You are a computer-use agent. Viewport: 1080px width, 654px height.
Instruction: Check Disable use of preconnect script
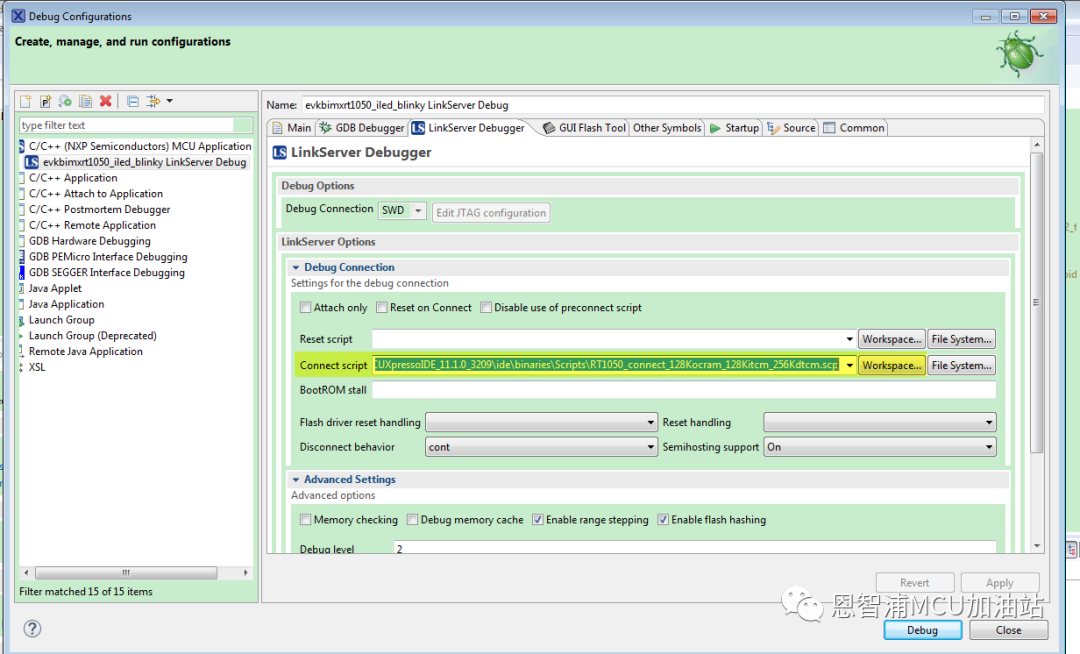[486, 308]
